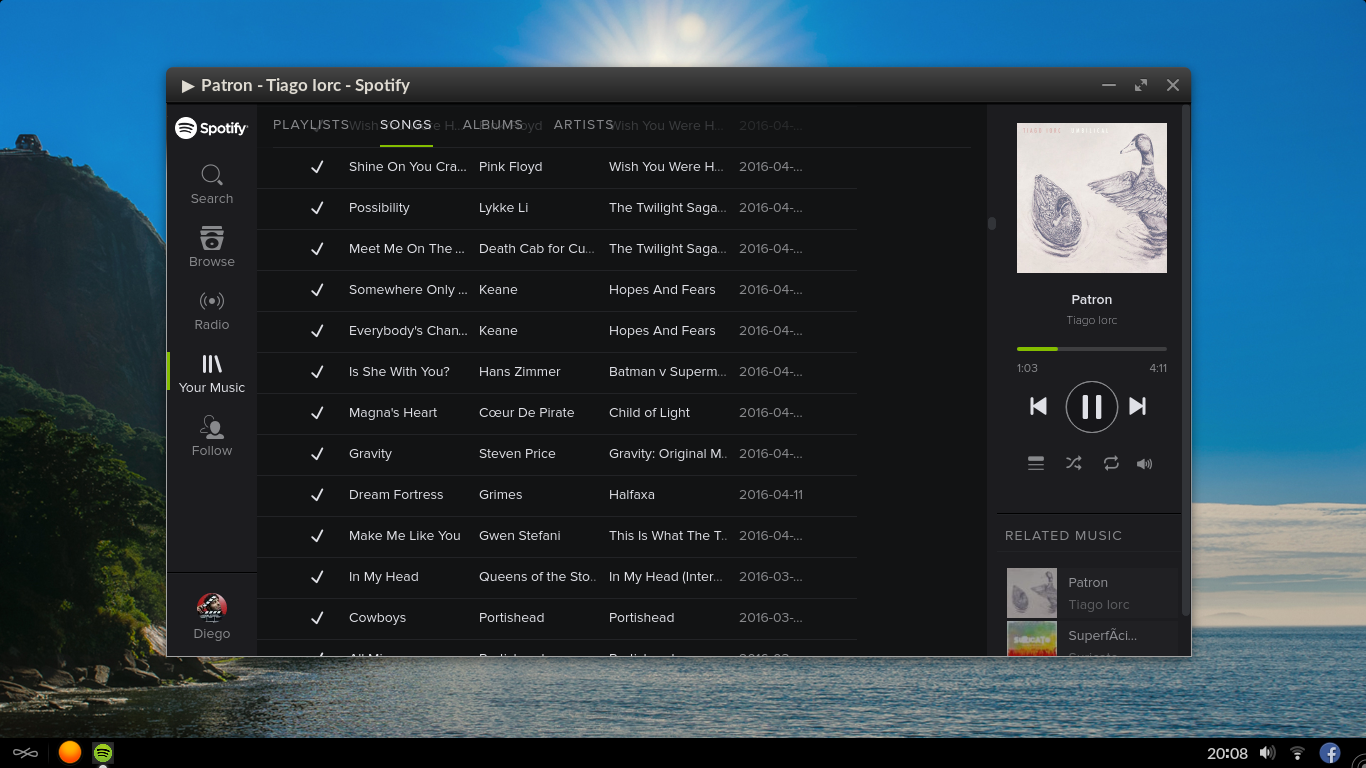
Task: Toggle the checkmark for Cowboys
Action: (317, 618)
